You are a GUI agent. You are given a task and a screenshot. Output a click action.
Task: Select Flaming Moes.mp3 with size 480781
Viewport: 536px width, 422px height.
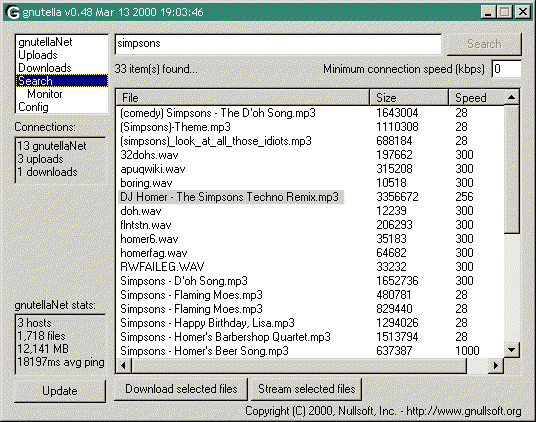tap(191, 295)
